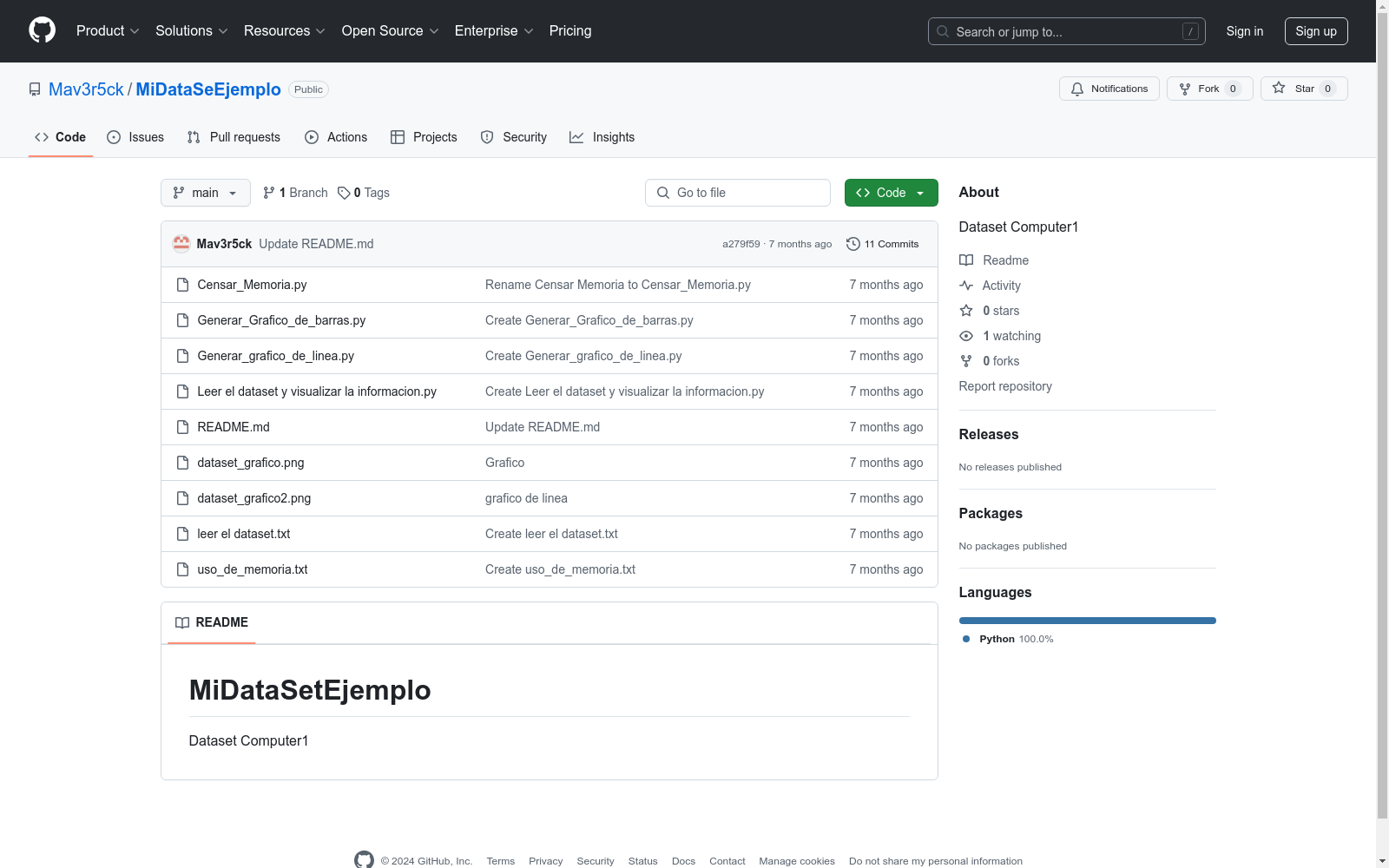Viewport: 1389px width, 868px height.
Task: Expand the Solutions menu
Action: pyautogui.click(x=192, y=31)
